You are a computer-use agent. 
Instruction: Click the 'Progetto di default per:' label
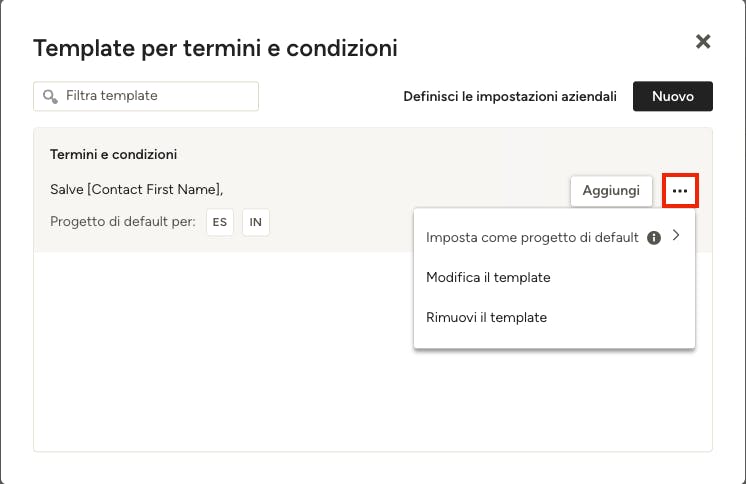123,222
